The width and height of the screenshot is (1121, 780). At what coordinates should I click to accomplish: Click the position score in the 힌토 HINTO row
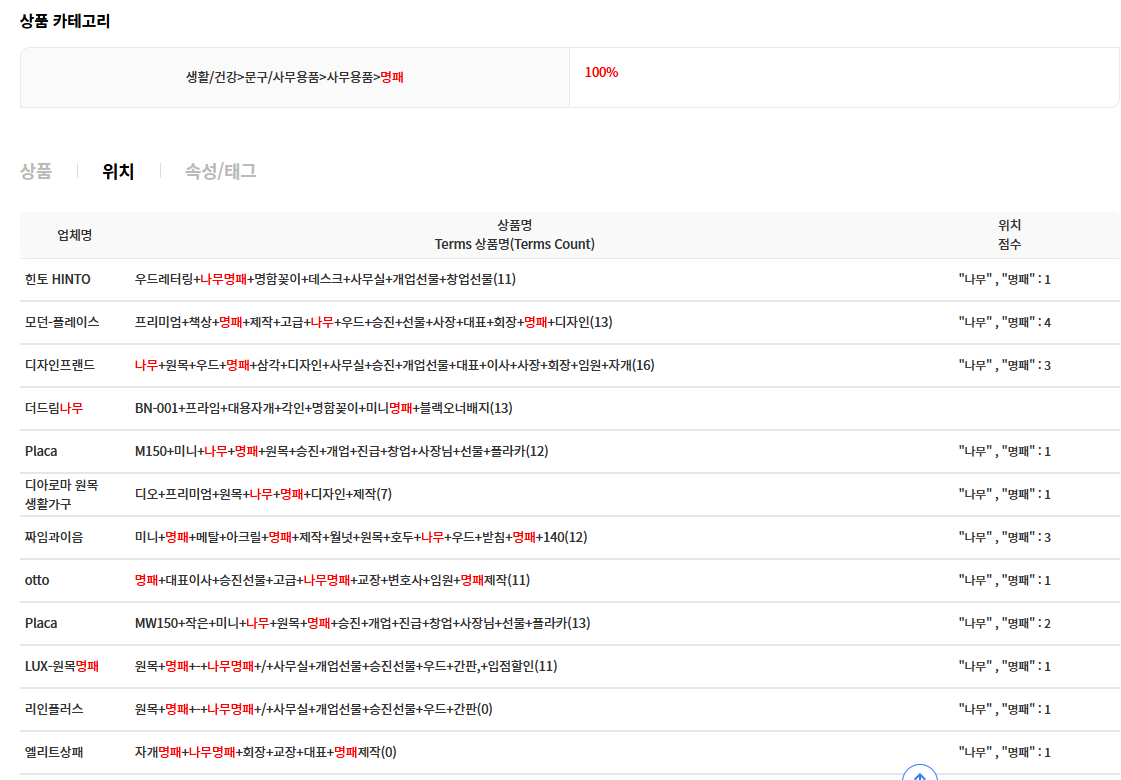click(1004, 280)
